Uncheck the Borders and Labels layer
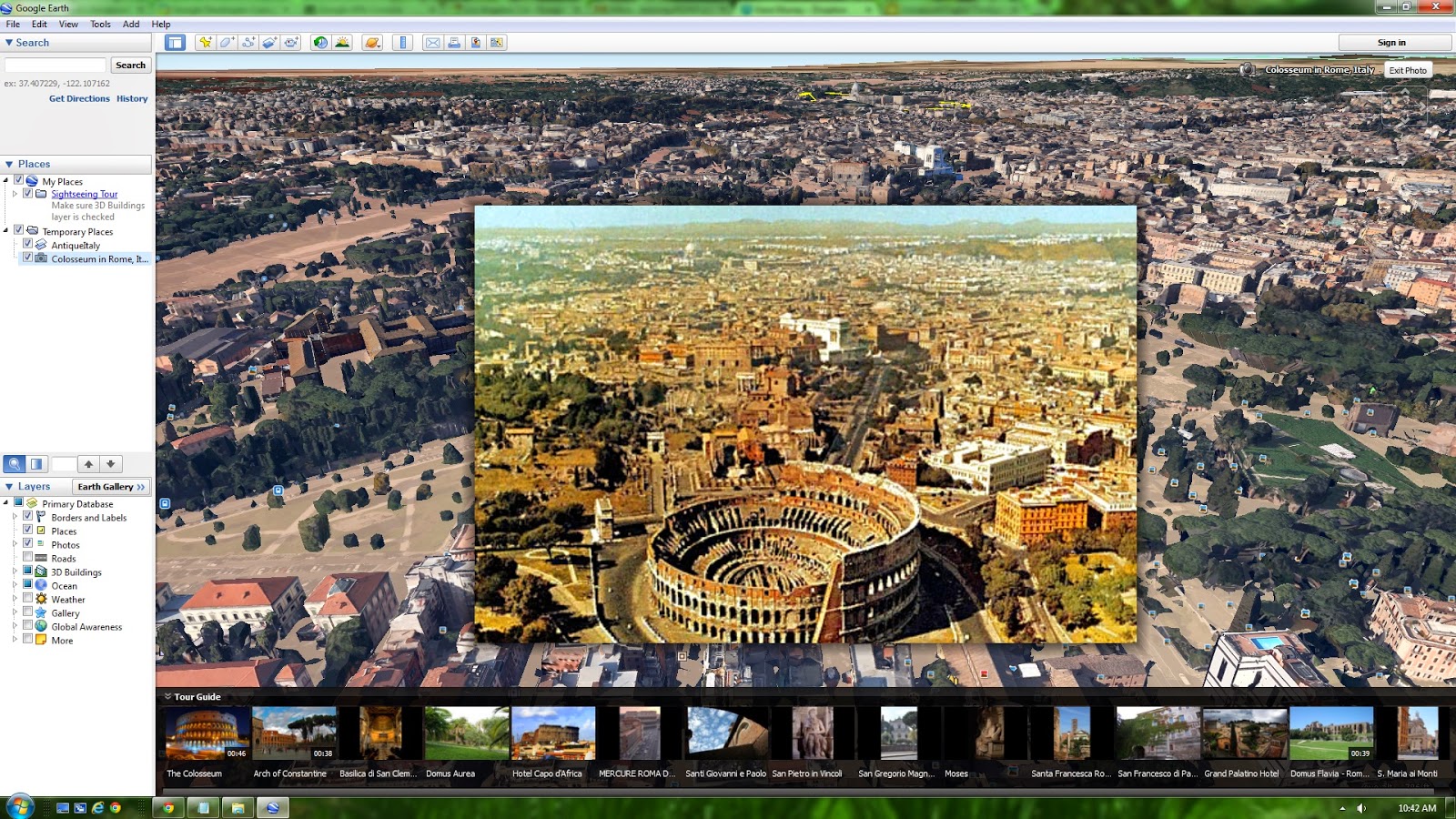The width and height of the screenshot is (1456, 819). click(28, 517)
